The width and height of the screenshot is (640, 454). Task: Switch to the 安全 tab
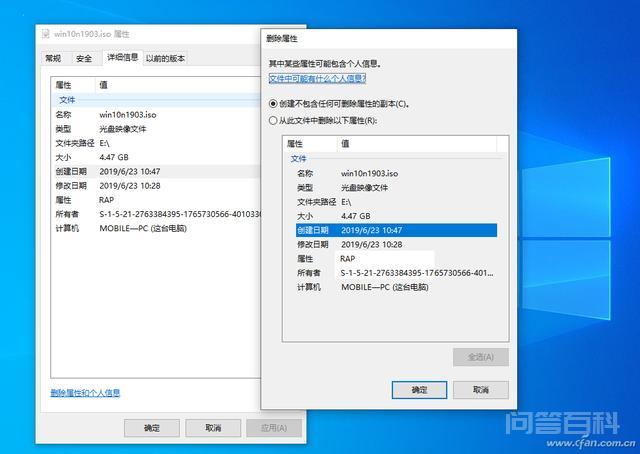84,58
